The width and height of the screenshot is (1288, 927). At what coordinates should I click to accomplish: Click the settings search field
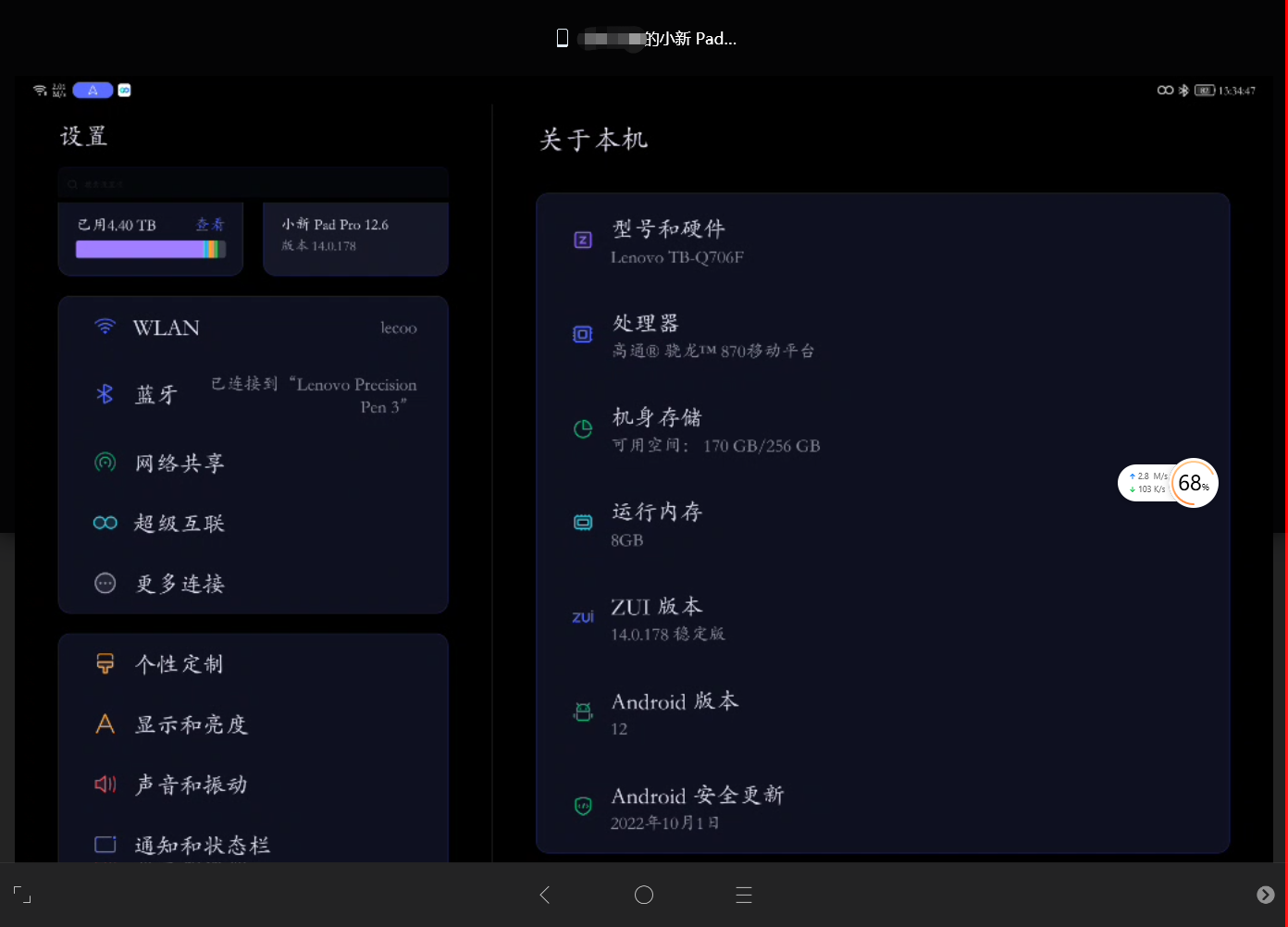tap(254, 184)
